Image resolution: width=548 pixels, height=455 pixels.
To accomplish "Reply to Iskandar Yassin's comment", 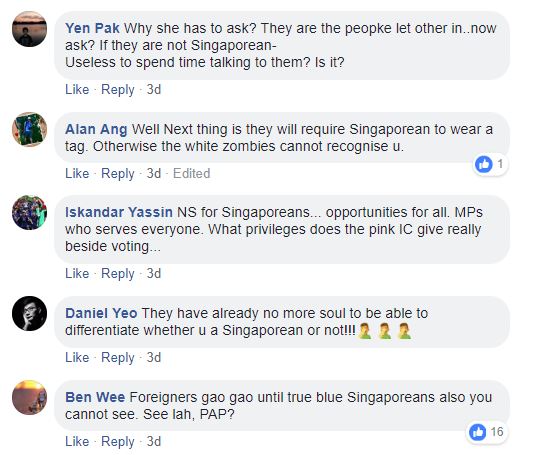I will (117, 273).
